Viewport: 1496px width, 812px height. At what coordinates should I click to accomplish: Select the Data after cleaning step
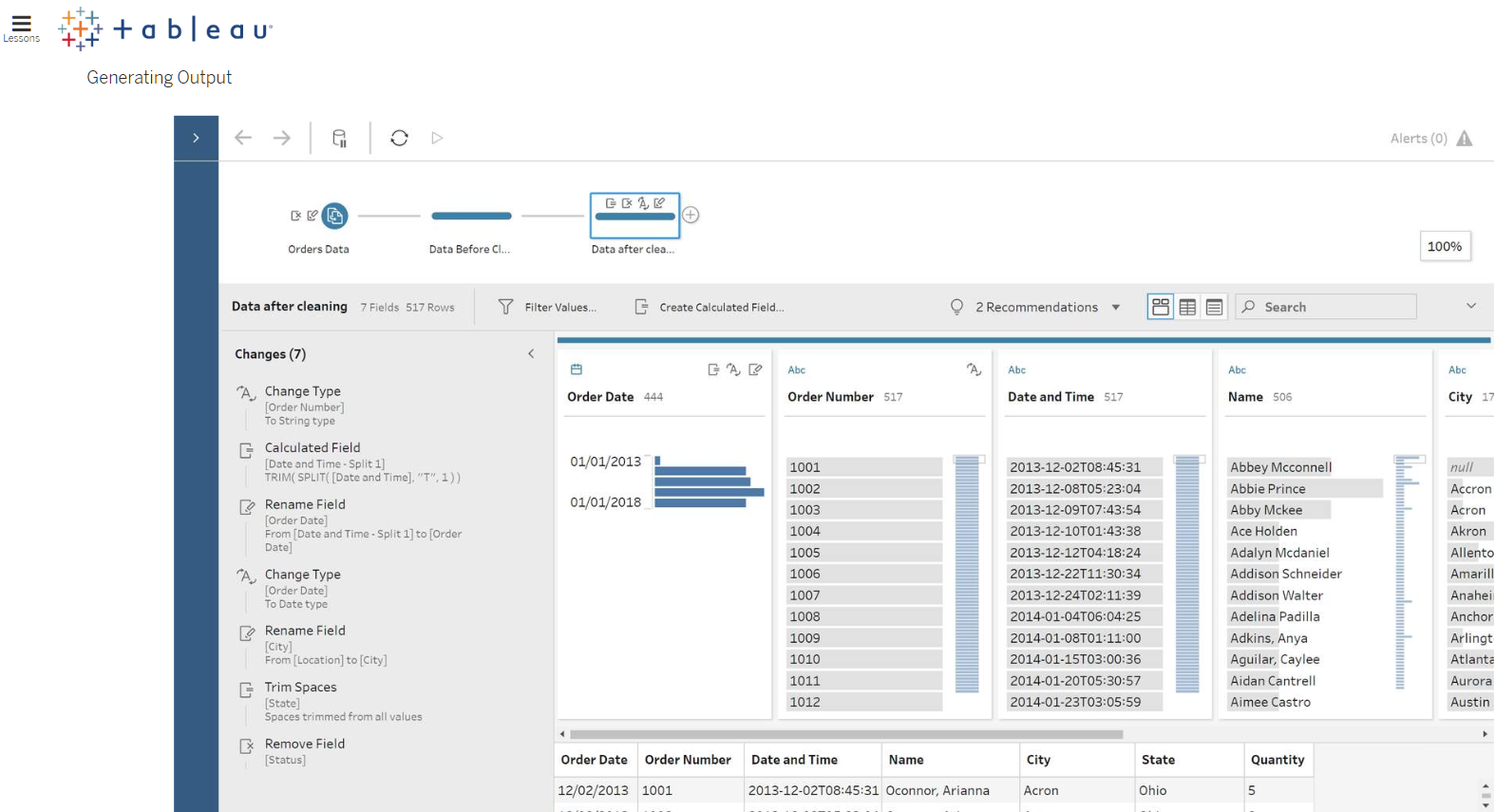click(634, 216)
